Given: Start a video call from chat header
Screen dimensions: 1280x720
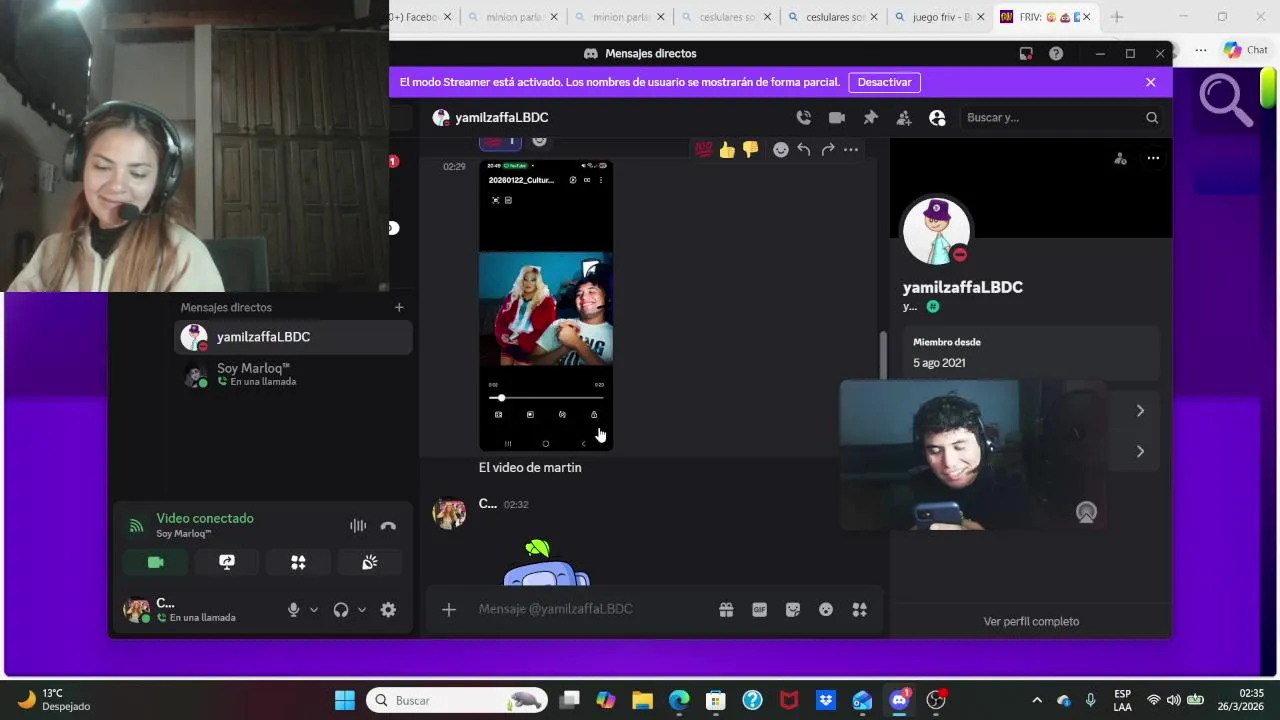Looking at the screenshot, I should [x=837, y=118].
